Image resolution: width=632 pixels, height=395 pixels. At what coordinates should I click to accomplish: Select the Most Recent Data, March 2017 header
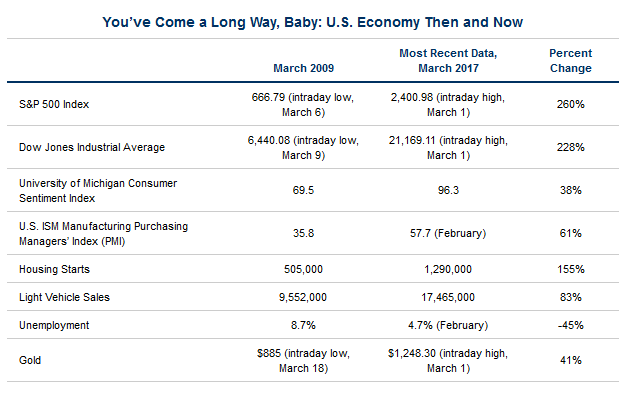tap(448, 61)
